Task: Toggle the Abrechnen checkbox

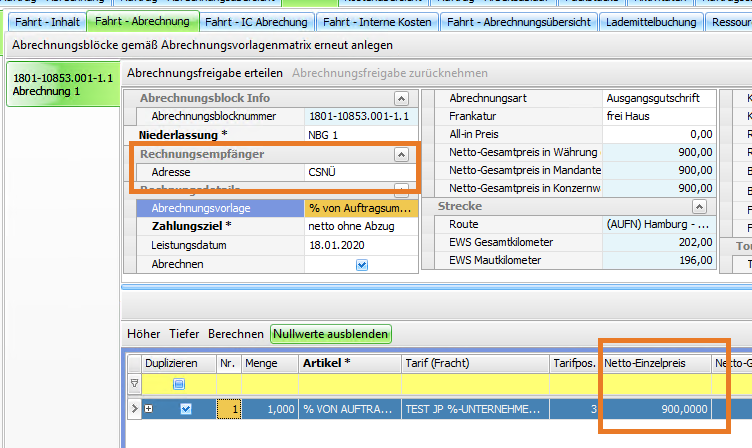Action: [361, 264]
